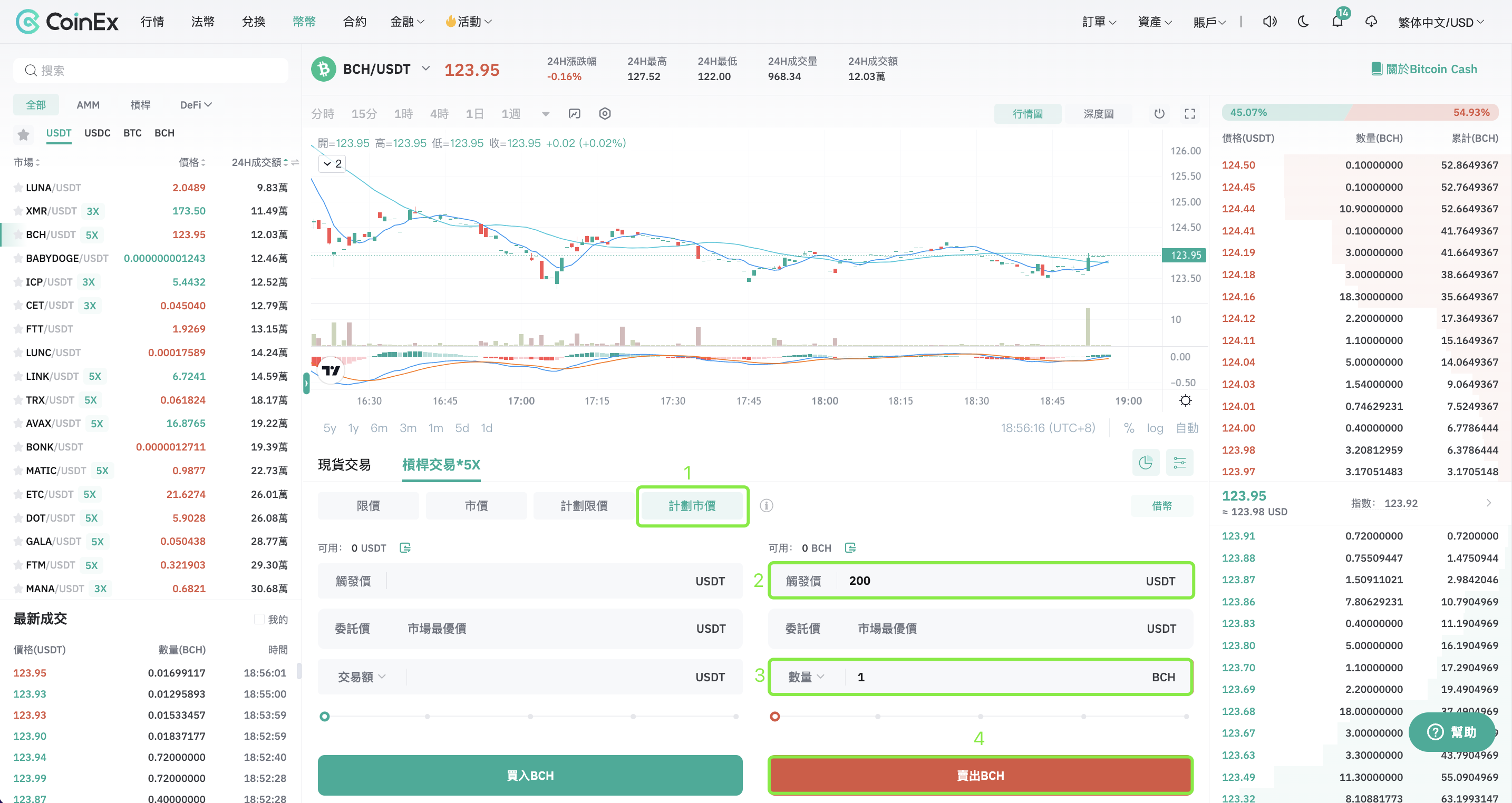
Task: Click buy 觸發價 input field
Action: [x=530, y=581]
